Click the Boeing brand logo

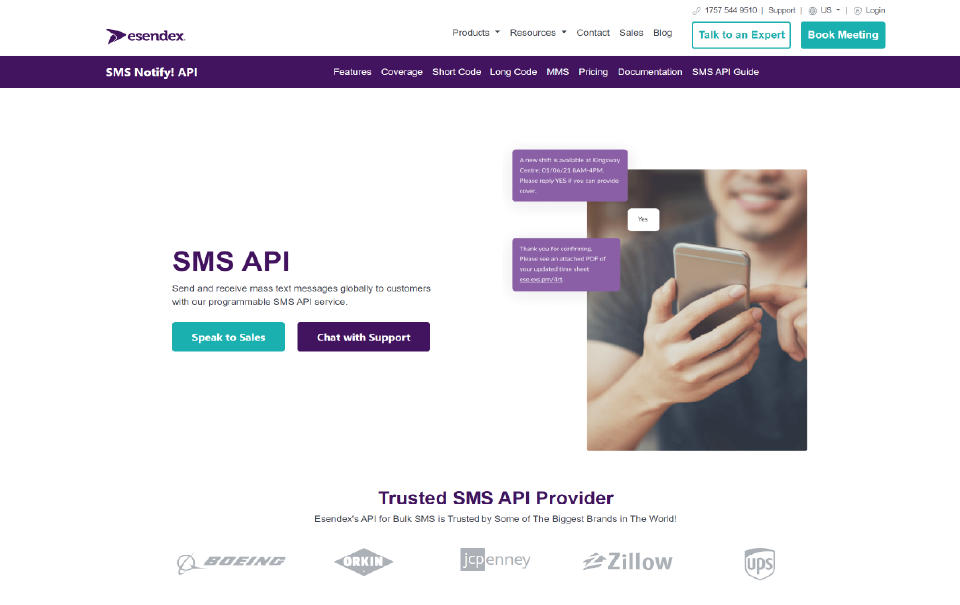pos(231,562)
